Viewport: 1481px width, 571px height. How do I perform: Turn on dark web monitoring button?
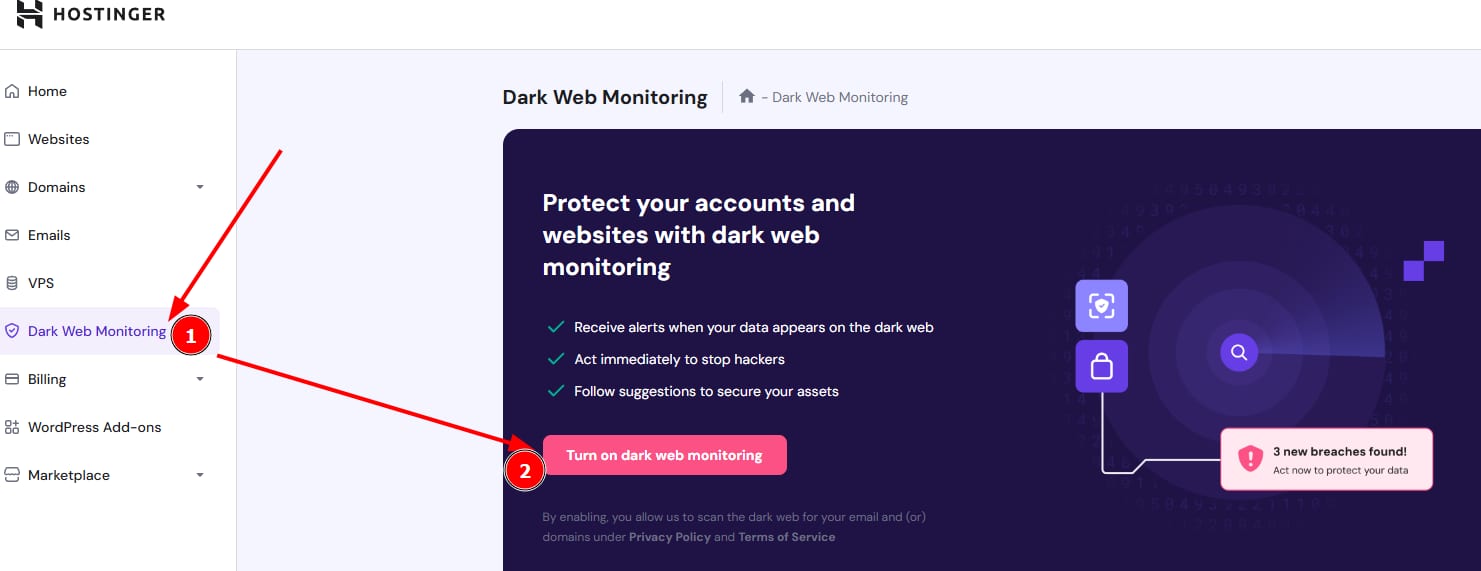[664, 455]
